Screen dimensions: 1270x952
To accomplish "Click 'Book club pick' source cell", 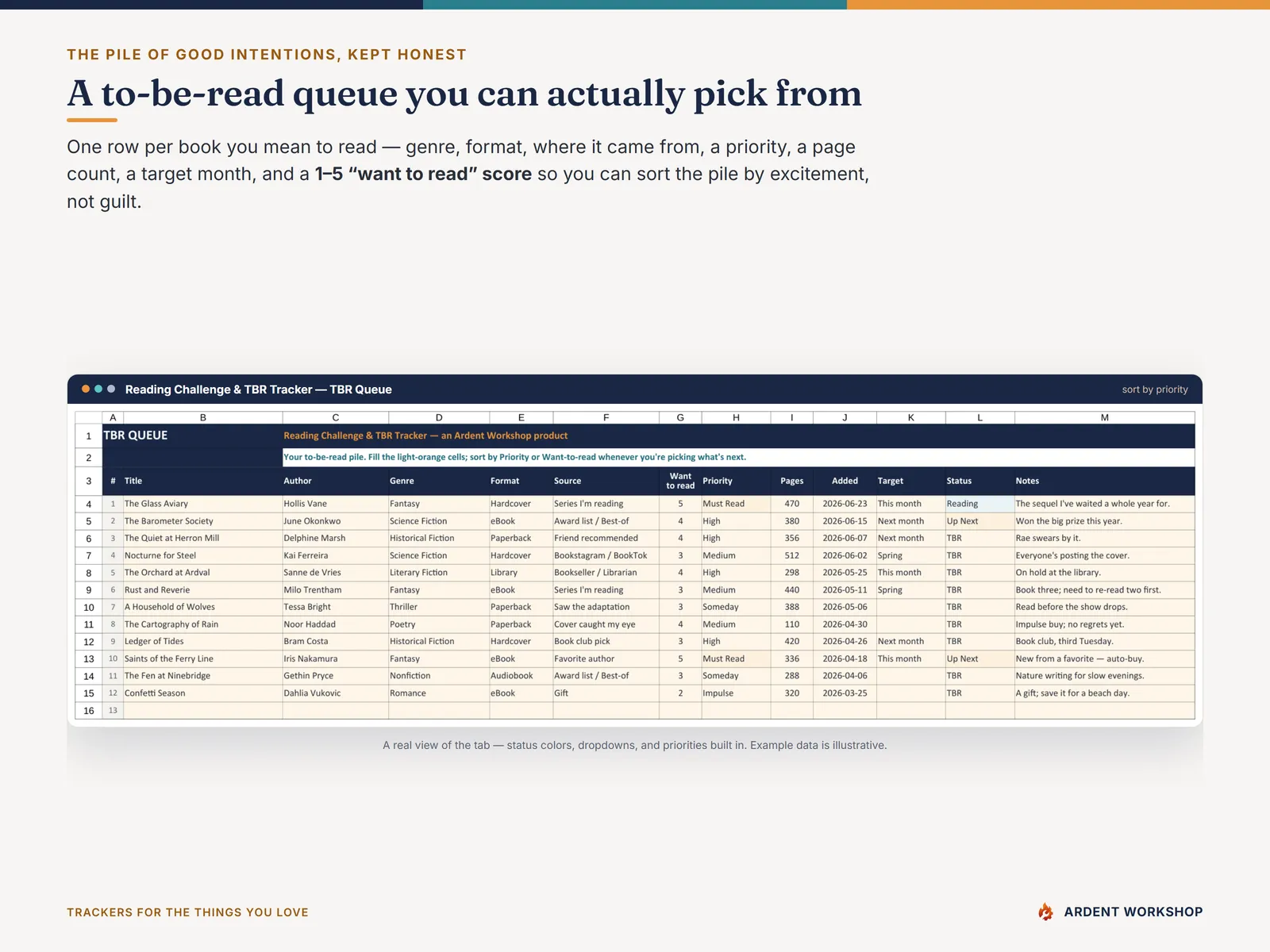I will pyautogui.click(x=606, y=642).
